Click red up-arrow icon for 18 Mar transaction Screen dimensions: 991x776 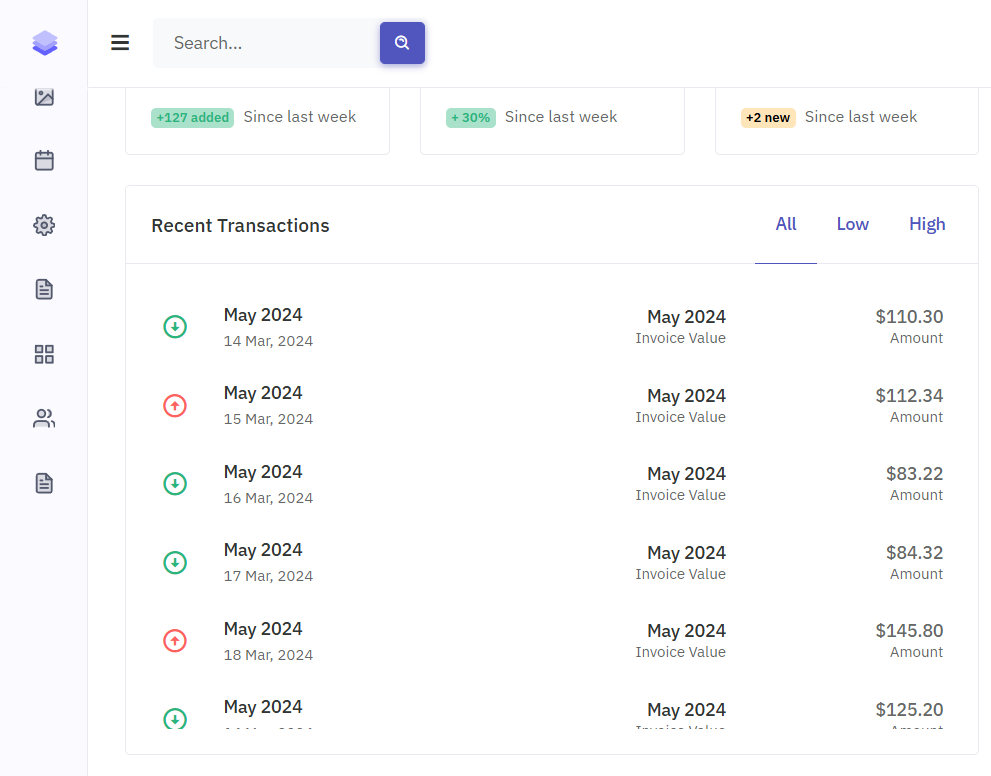click(x=175, y=641)
